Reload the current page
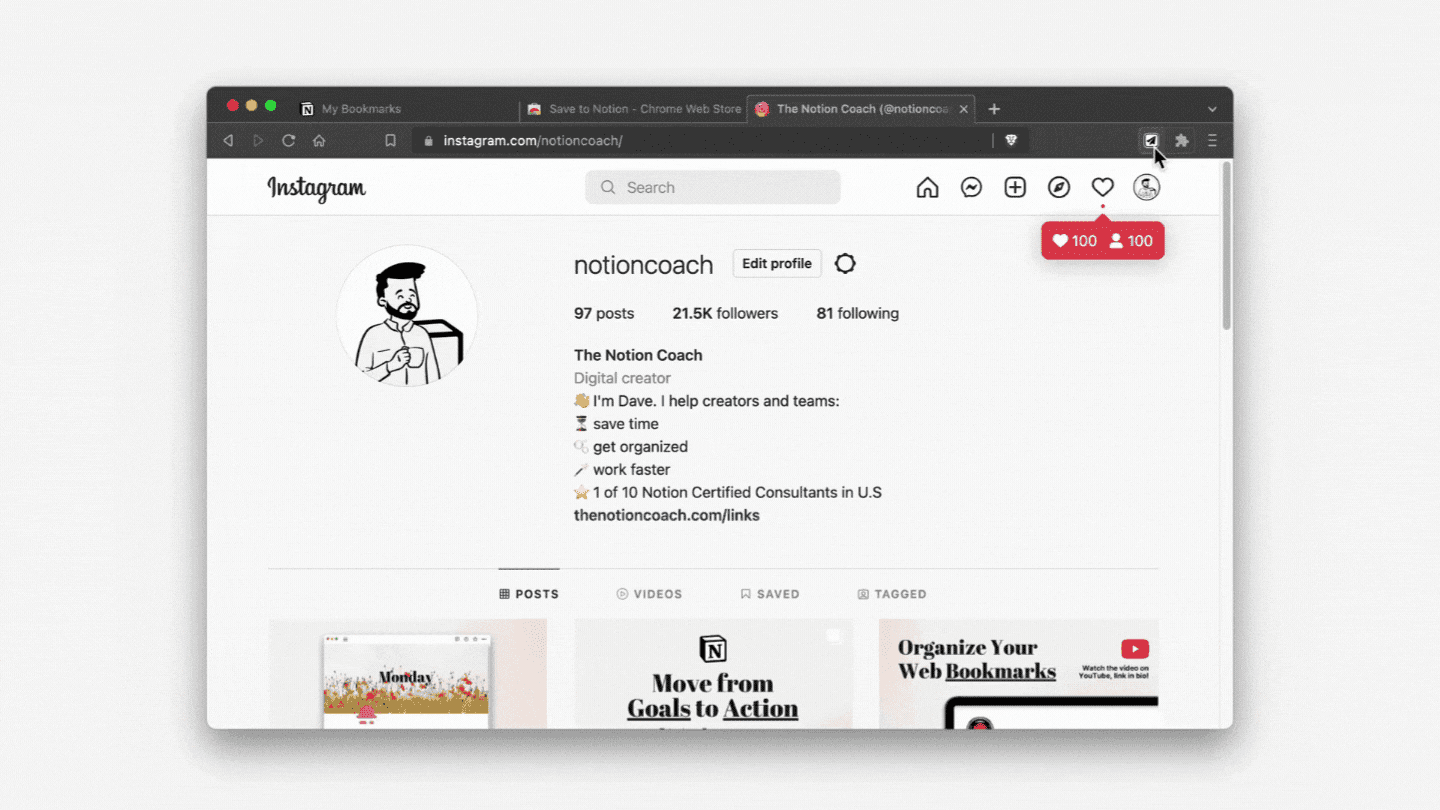Image resolution: width=1440 pixels, height=810 pixels. point(288,141)
